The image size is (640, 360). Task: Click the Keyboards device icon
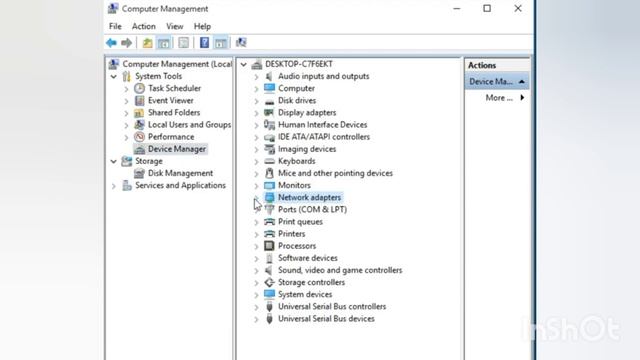[269, 161]
